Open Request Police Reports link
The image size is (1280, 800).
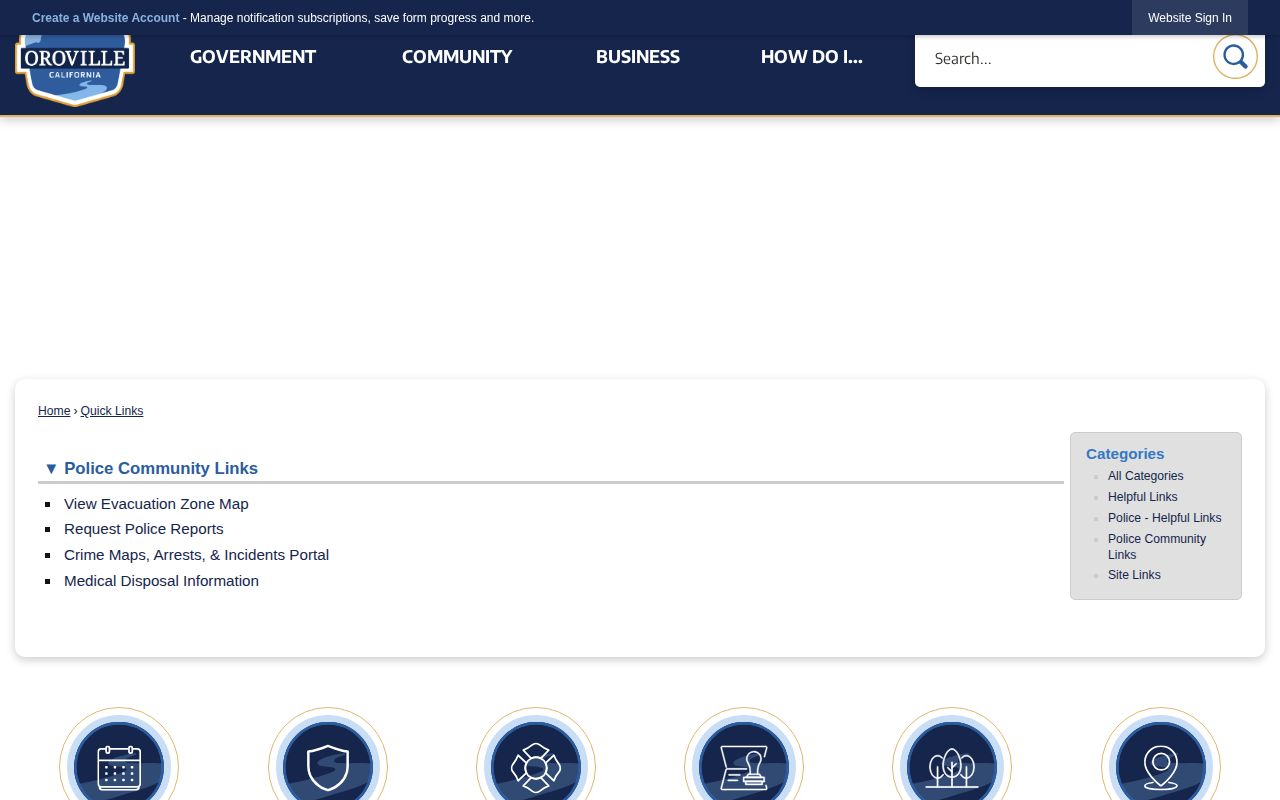[144, 529]
